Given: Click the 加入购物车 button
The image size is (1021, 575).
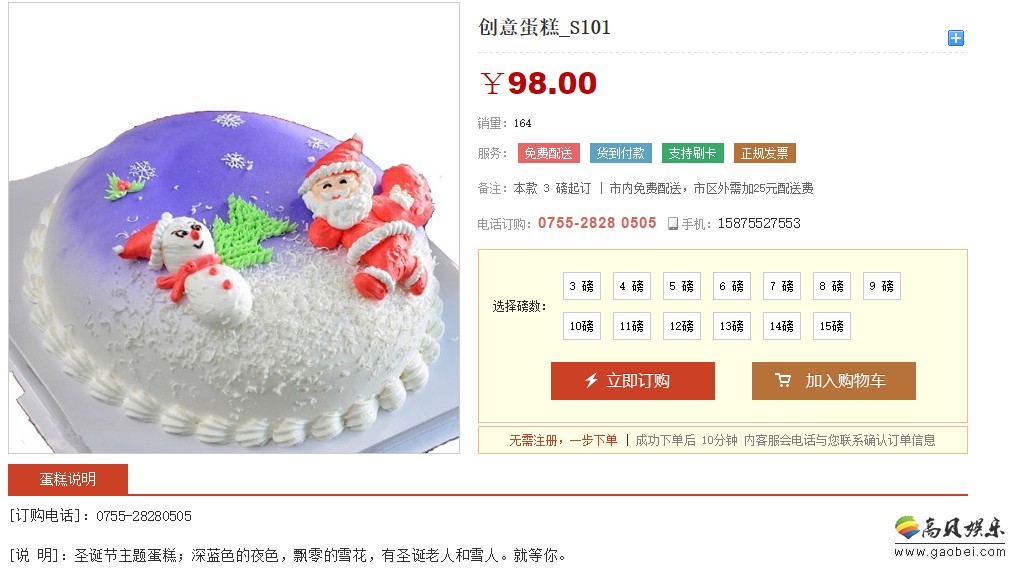Looking at the screenshot, I should click(833, 381).
